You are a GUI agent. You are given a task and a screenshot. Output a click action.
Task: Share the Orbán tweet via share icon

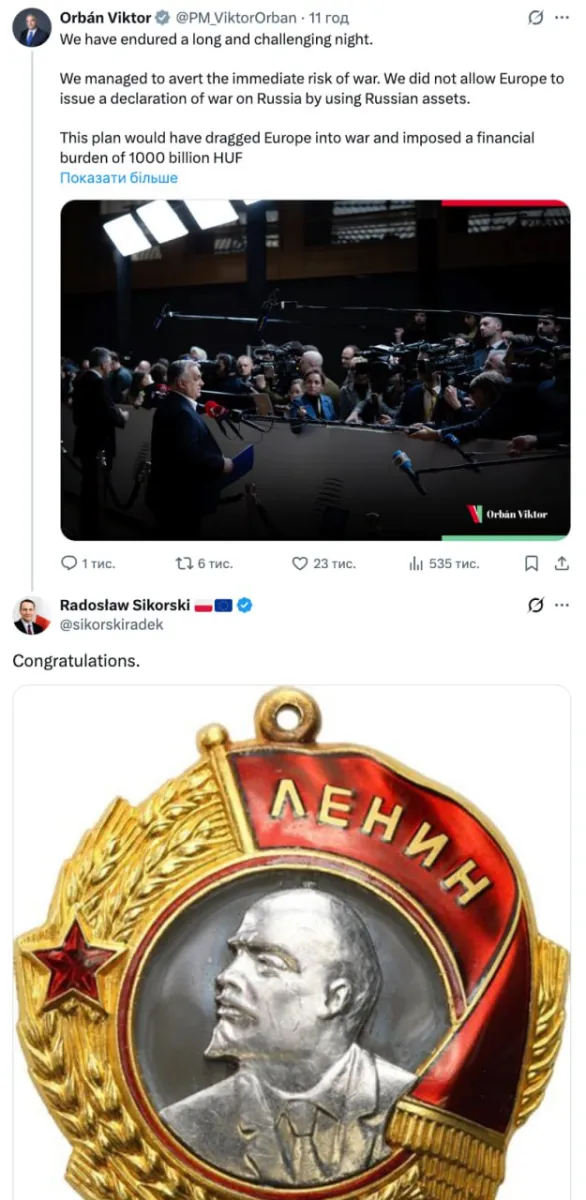[562, 563]
